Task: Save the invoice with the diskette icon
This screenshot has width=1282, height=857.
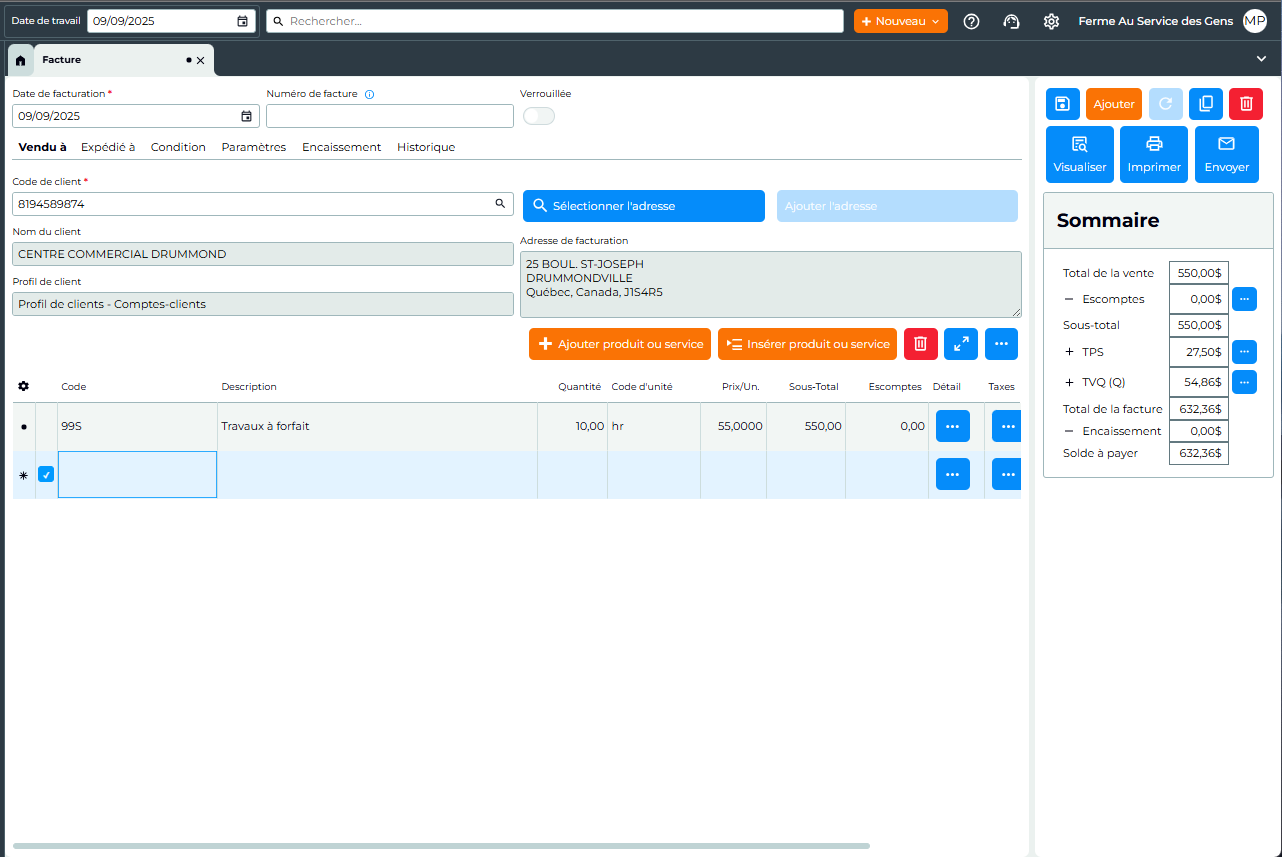Action: [x=1062, y=104]
